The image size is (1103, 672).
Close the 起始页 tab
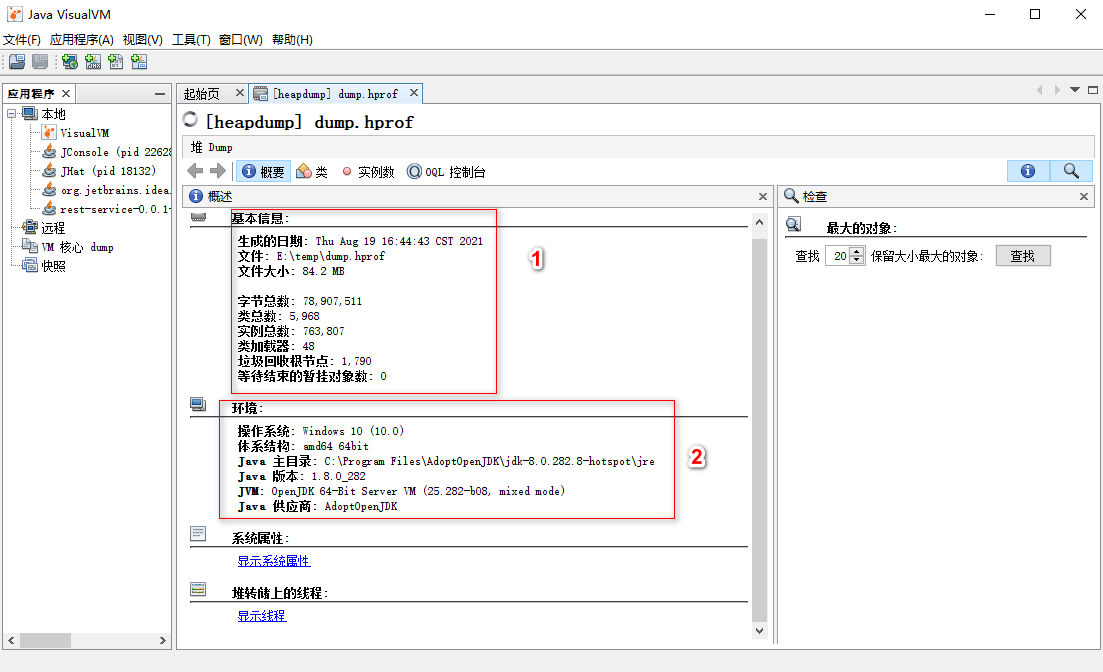click(239, 92)
